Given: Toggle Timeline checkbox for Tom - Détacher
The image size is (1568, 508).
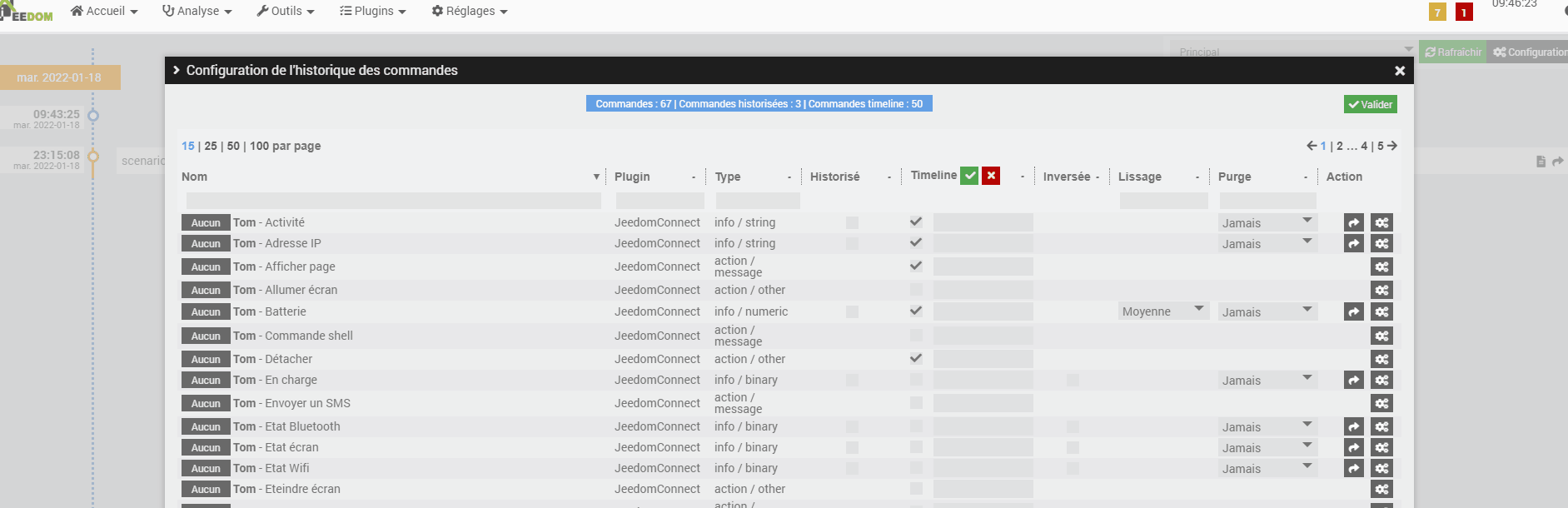Looking at the screenshot, I should tap(916, 358).
